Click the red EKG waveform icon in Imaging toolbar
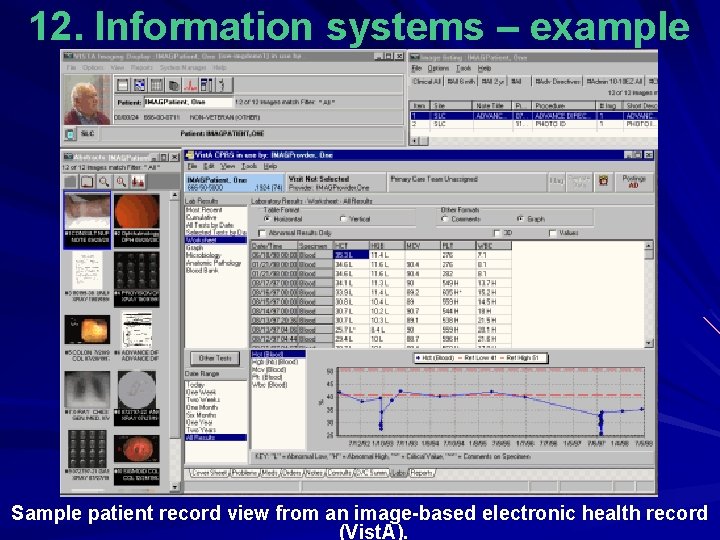720x540 pixels. (190, 84)
